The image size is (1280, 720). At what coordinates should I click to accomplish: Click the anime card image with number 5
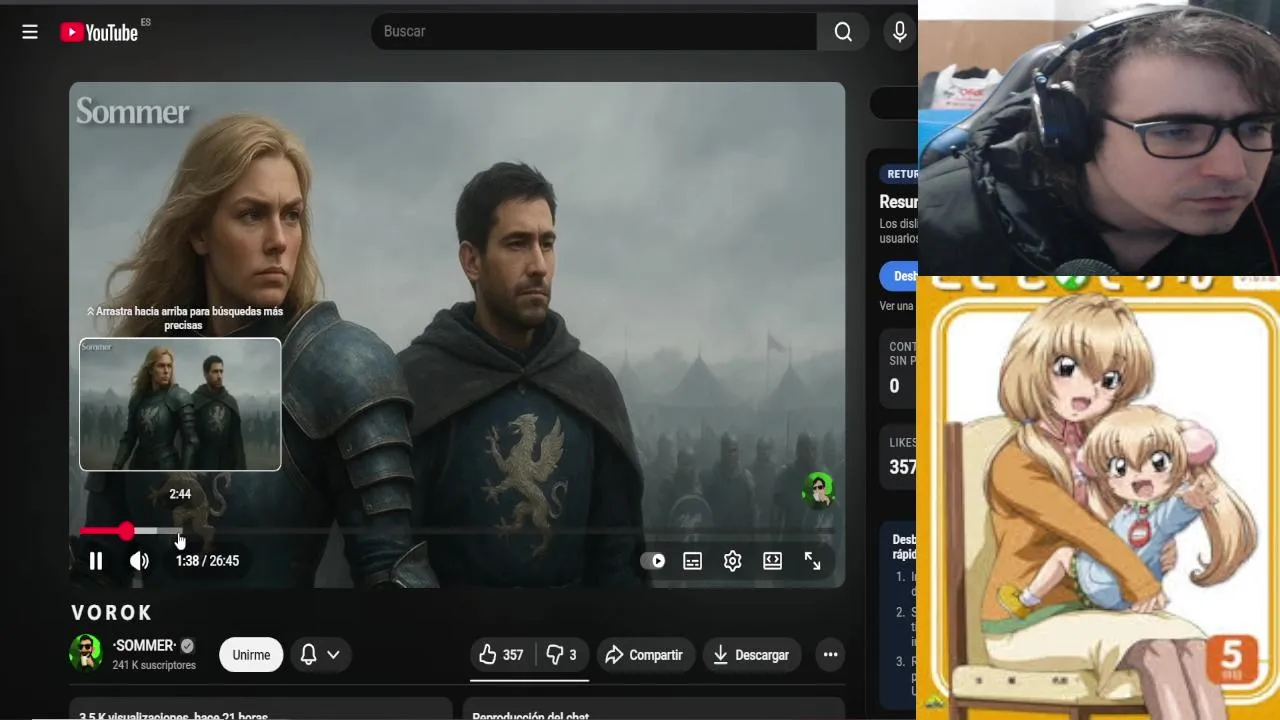click(x=1098, y=498)
